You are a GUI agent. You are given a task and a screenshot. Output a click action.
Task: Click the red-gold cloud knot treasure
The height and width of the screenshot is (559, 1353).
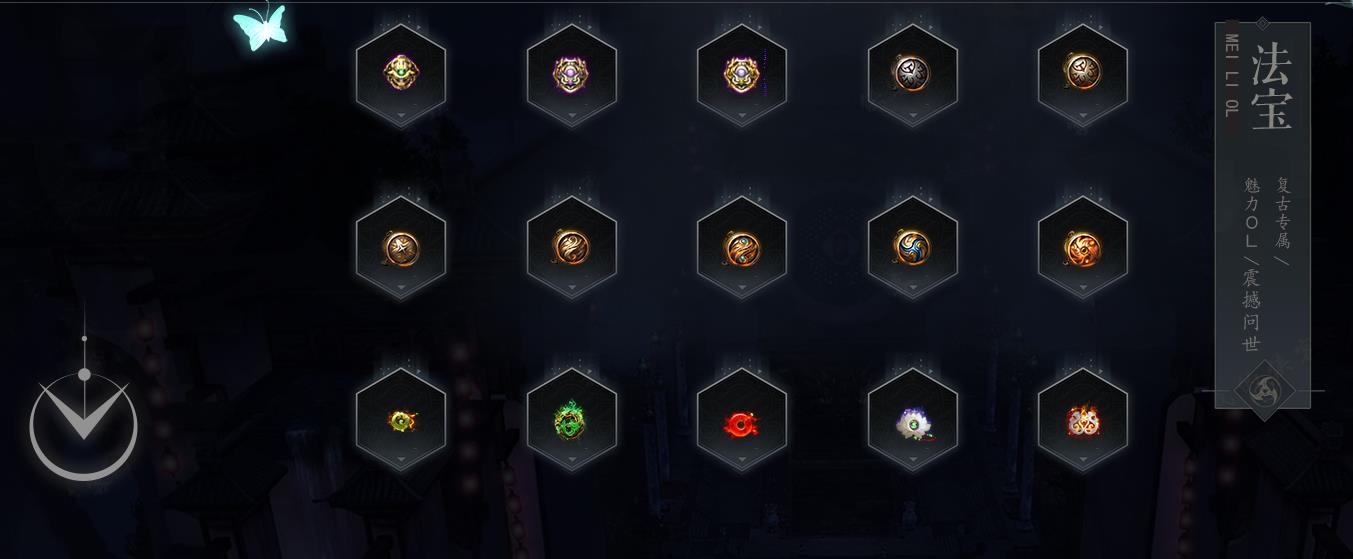pyautogui.click(x=1082, y=422)
